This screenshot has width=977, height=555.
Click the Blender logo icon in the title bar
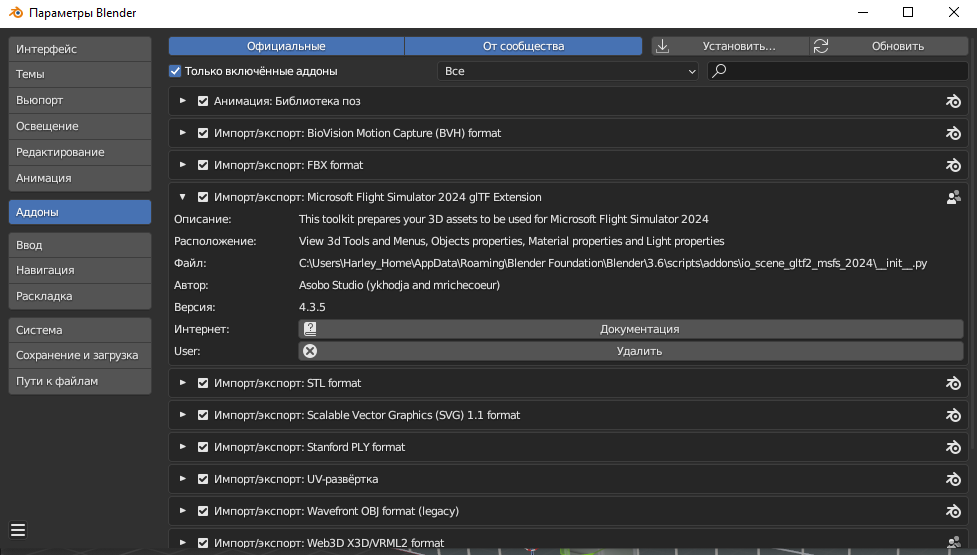click(16, 12)
